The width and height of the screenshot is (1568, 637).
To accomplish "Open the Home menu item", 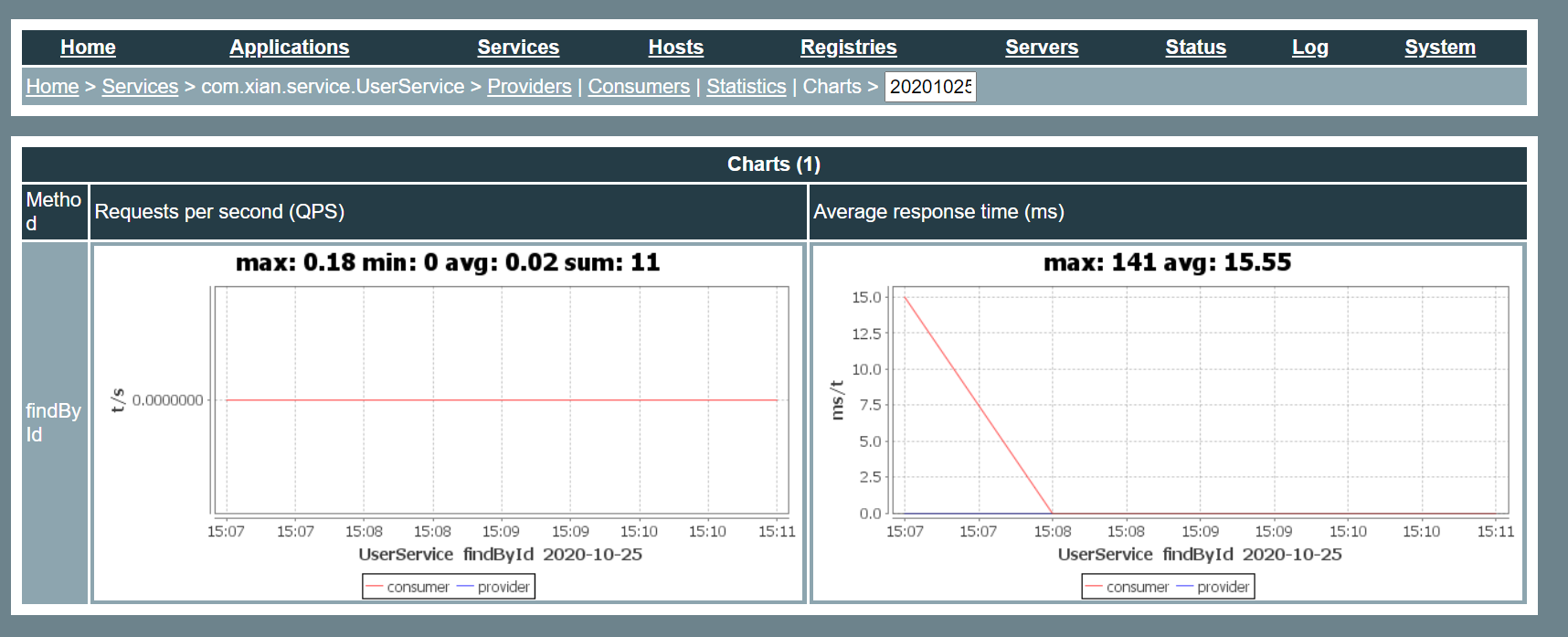I will pos(88,48).
